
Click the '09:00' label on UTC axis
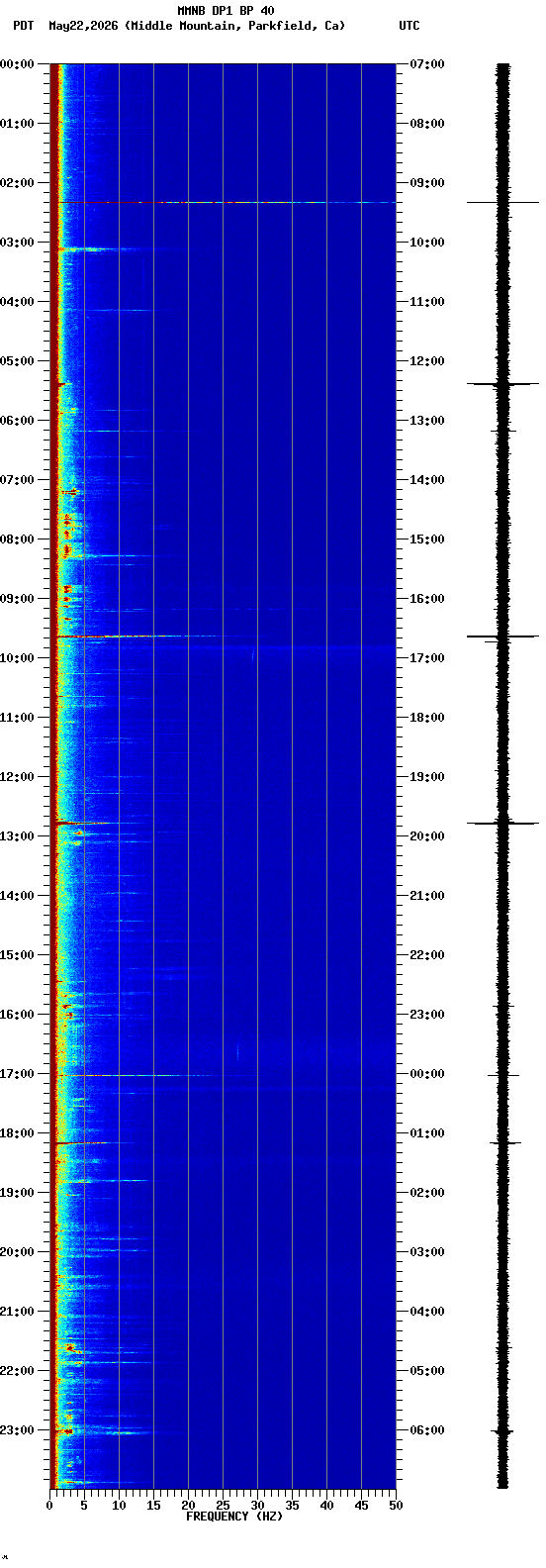point(427,183)
